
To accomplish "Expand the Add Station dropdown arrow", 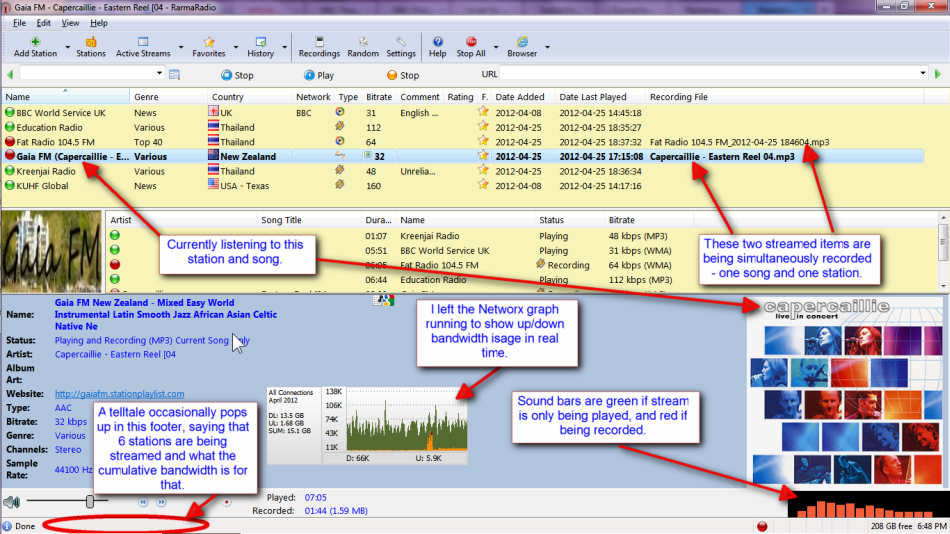I will click(67, 47).
